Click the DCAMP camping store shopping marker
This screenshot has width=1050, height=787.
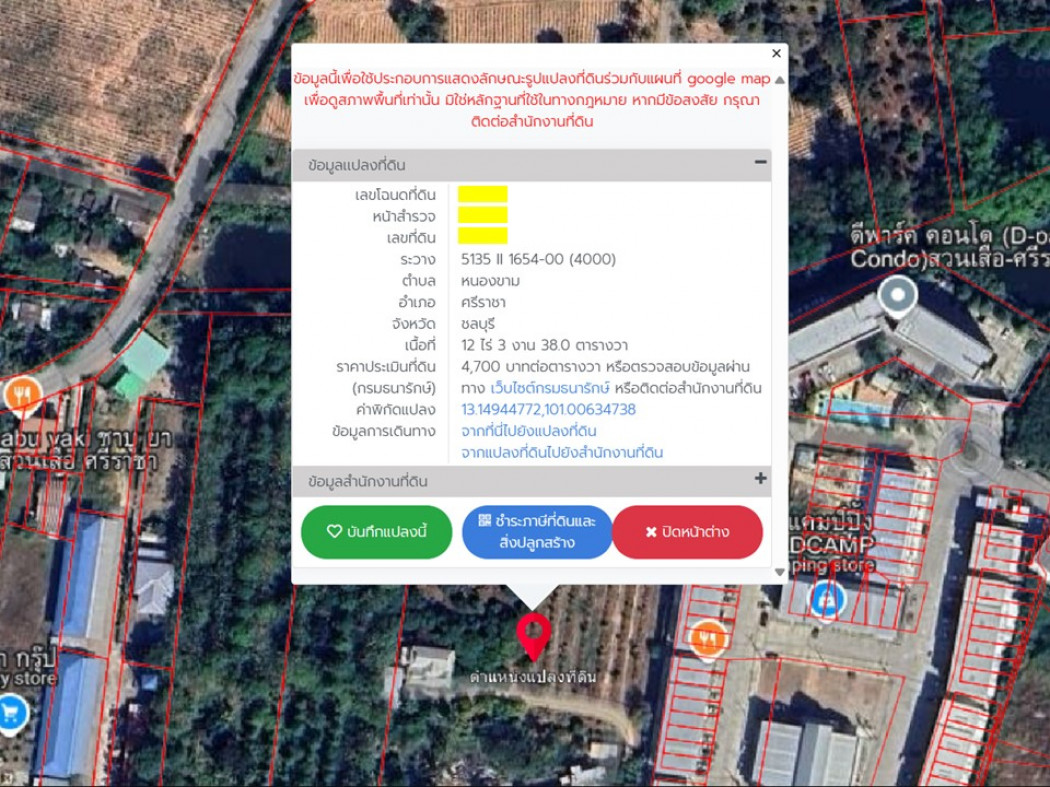pyautogui.click(x=827, y=600)
